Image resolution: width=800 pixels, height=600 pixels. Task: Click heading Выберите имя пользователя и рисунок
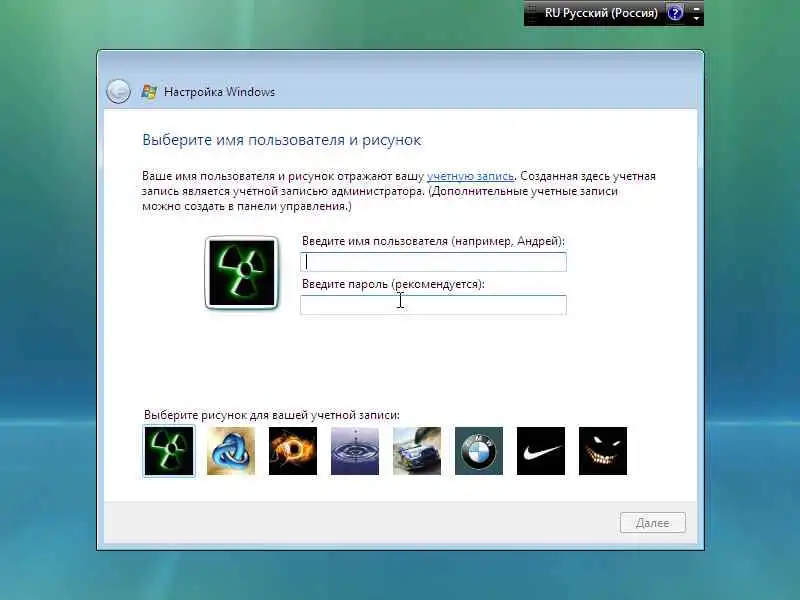coord(282,140)
